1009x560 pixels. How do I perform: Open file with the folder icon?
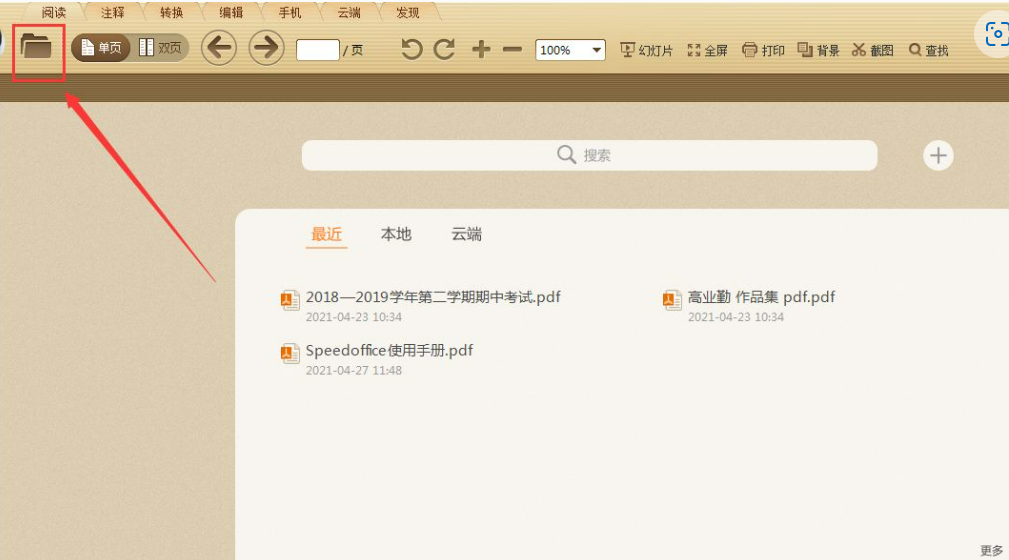tap(36, 46)
